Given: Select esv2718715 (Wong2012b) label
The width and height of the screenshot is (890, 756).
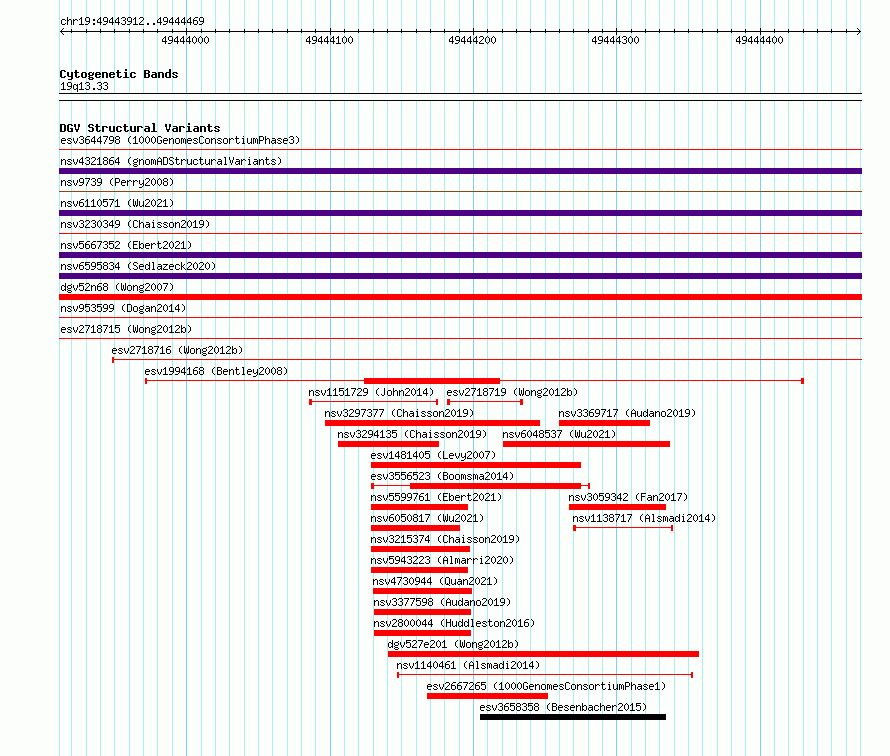Looking at the screenshot, I should (126, 329).
